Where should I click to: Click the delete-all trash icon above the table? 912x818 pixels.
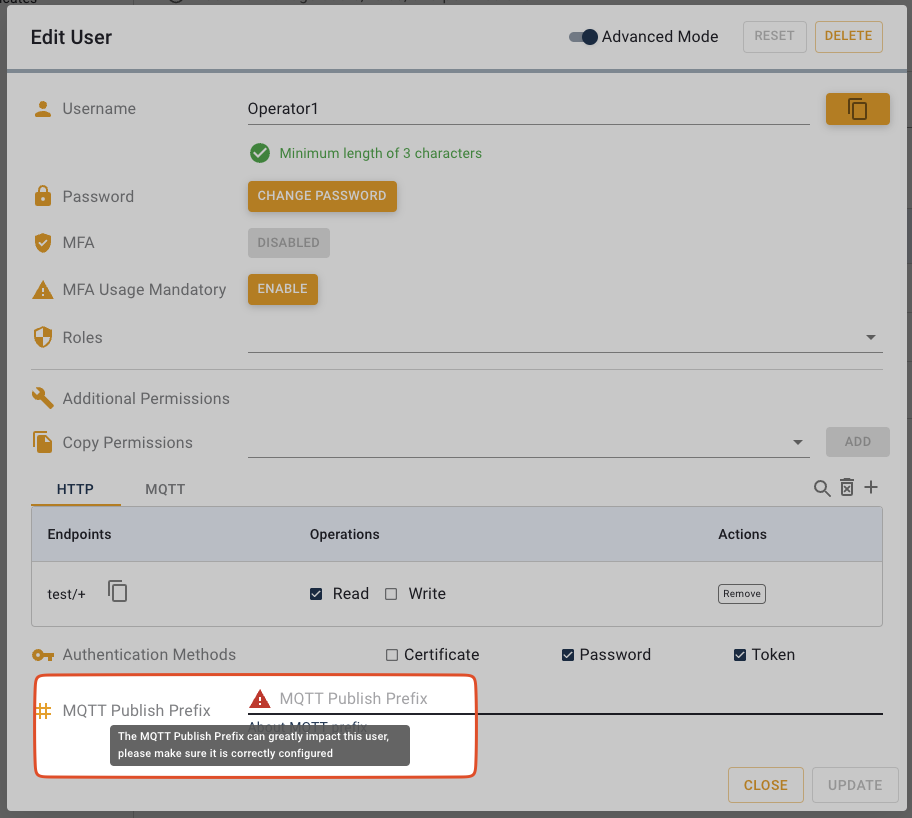coord(847,488)
